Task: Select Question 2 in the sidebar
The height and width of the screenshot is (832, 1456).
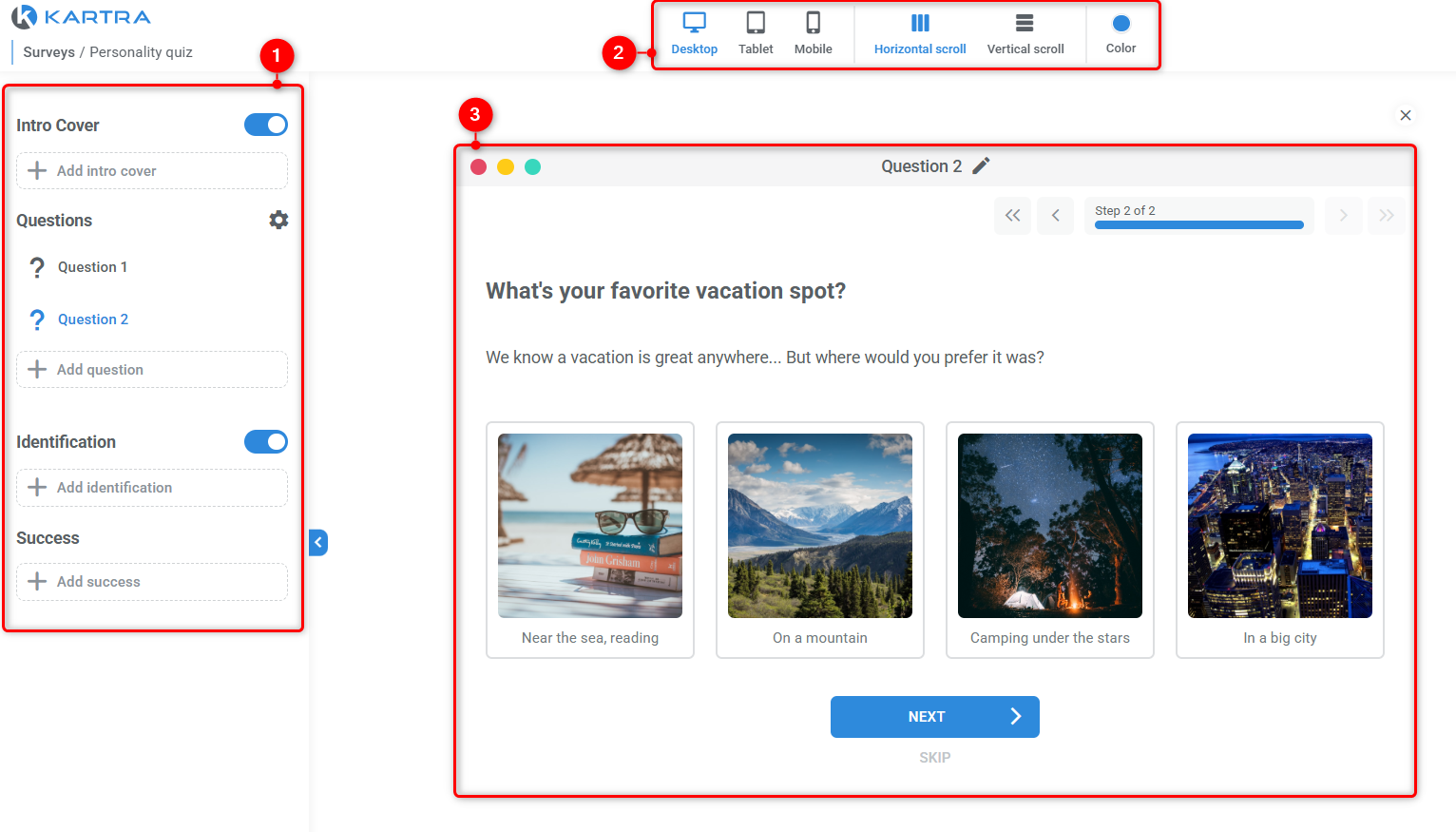Action: 92,319
